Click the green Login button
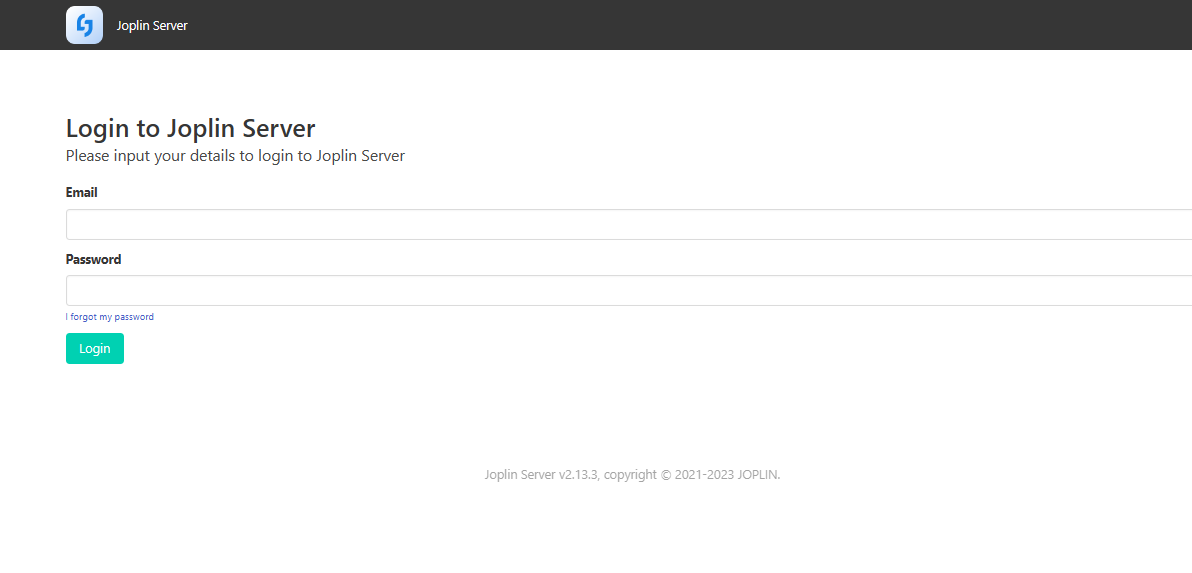Image resolution: width=1192 pixels, height=573 pixels. tap(95, 349)
